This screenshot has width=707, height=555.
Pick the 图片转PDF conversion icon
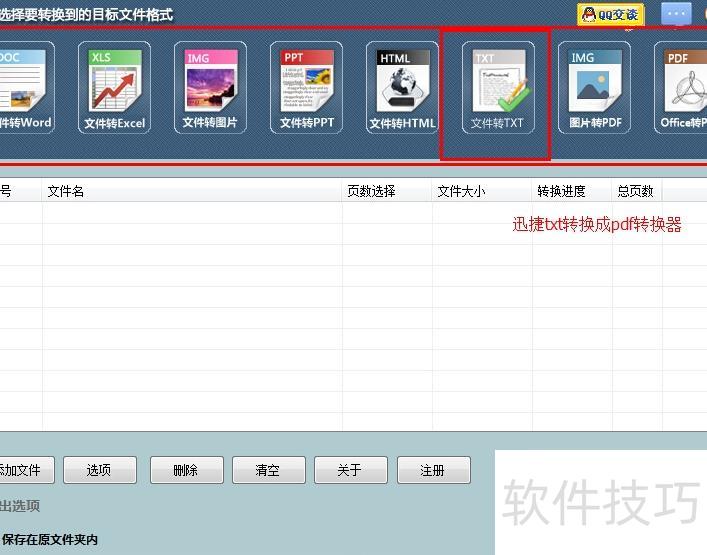pos(594,88)
